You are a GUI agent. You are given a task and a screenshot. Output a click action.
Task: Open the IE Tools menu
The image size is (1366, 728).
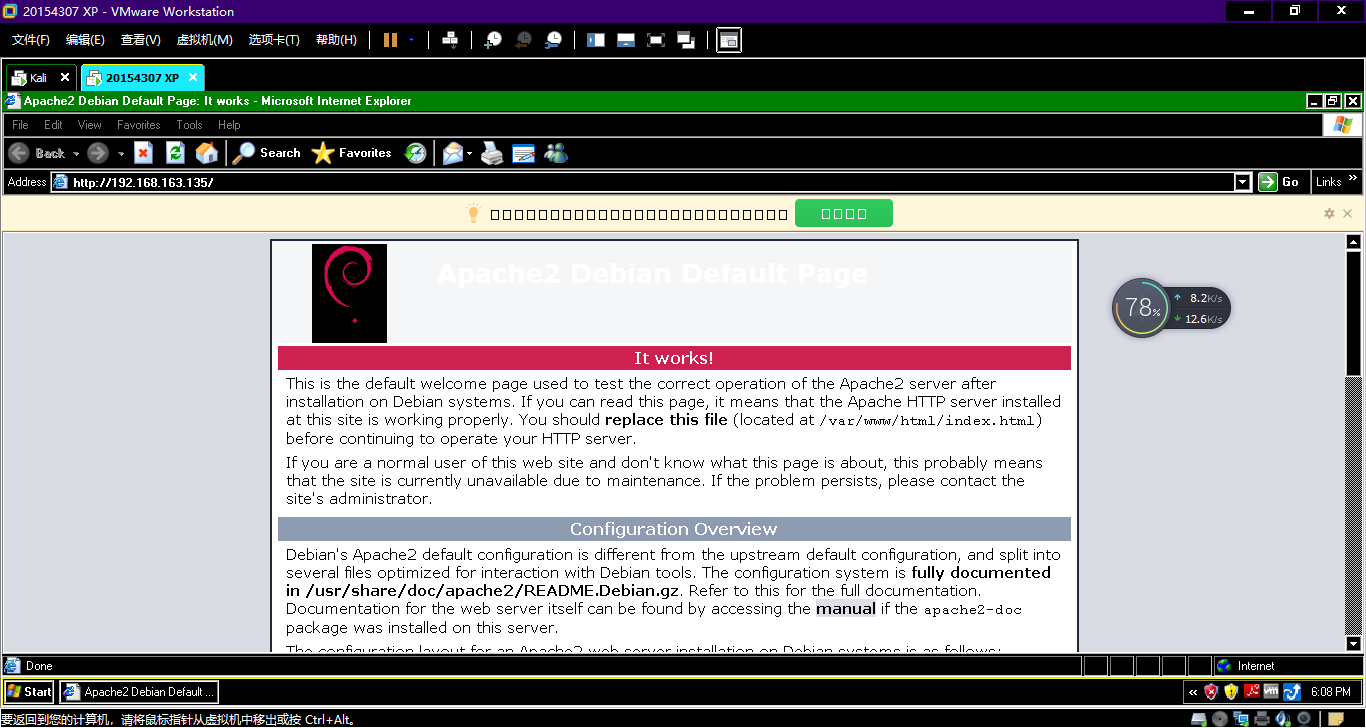tap(189, 125)
